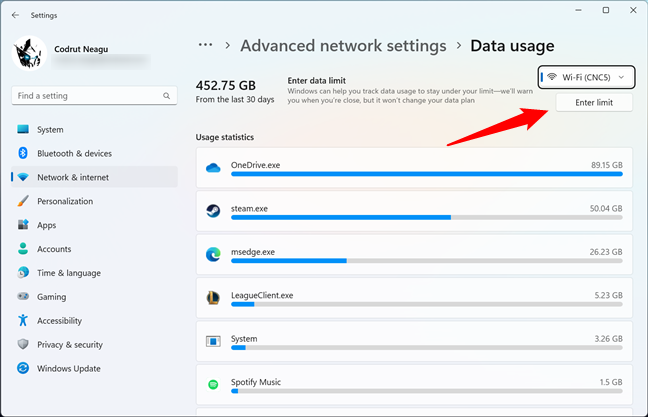Focus the Find a setting search box
The height and width of the screenshot is (417, 648).
point(94,95)
